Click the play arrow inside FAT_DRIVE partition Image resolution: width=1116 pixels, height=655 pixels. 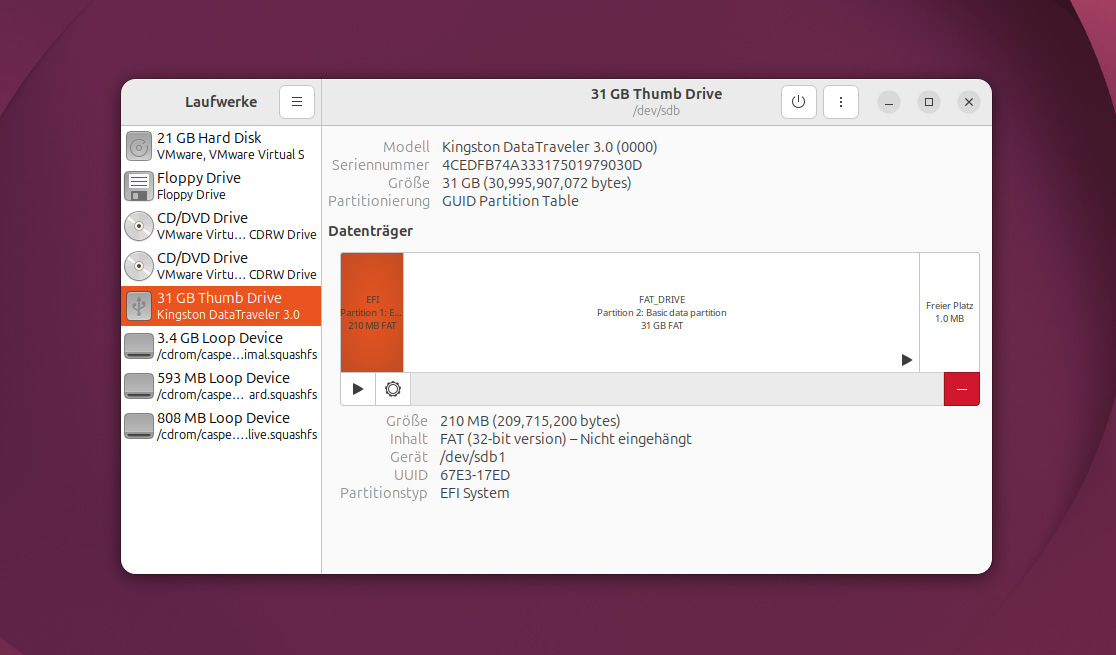pos(907,360)
